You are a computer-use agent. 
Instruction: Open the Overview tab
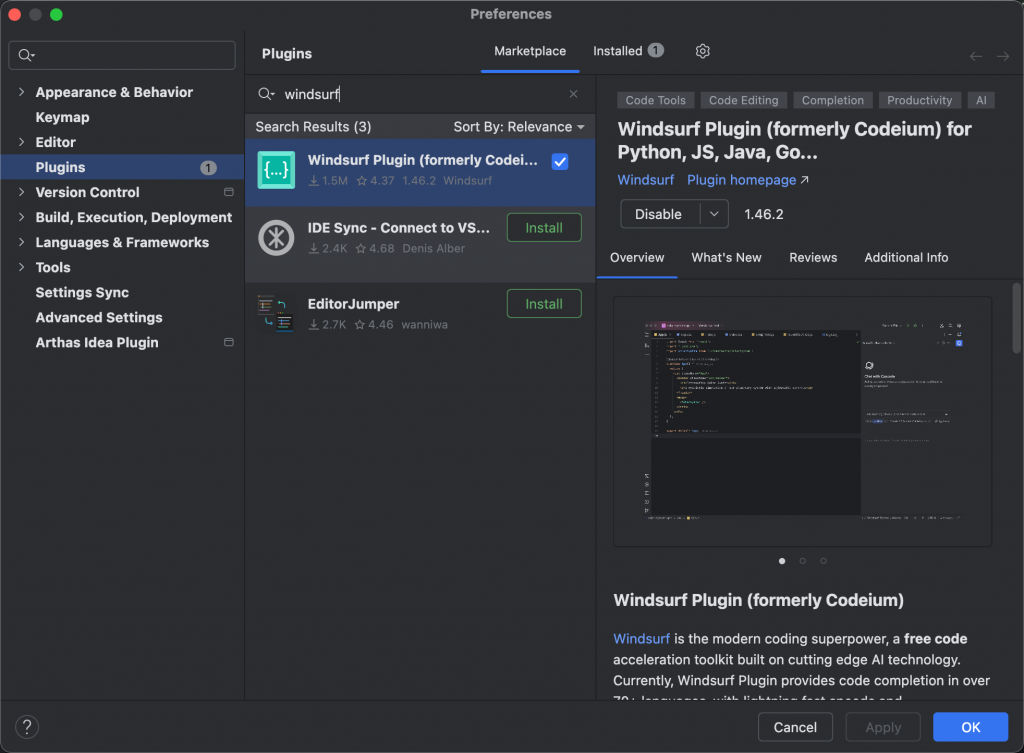[637, 257]
